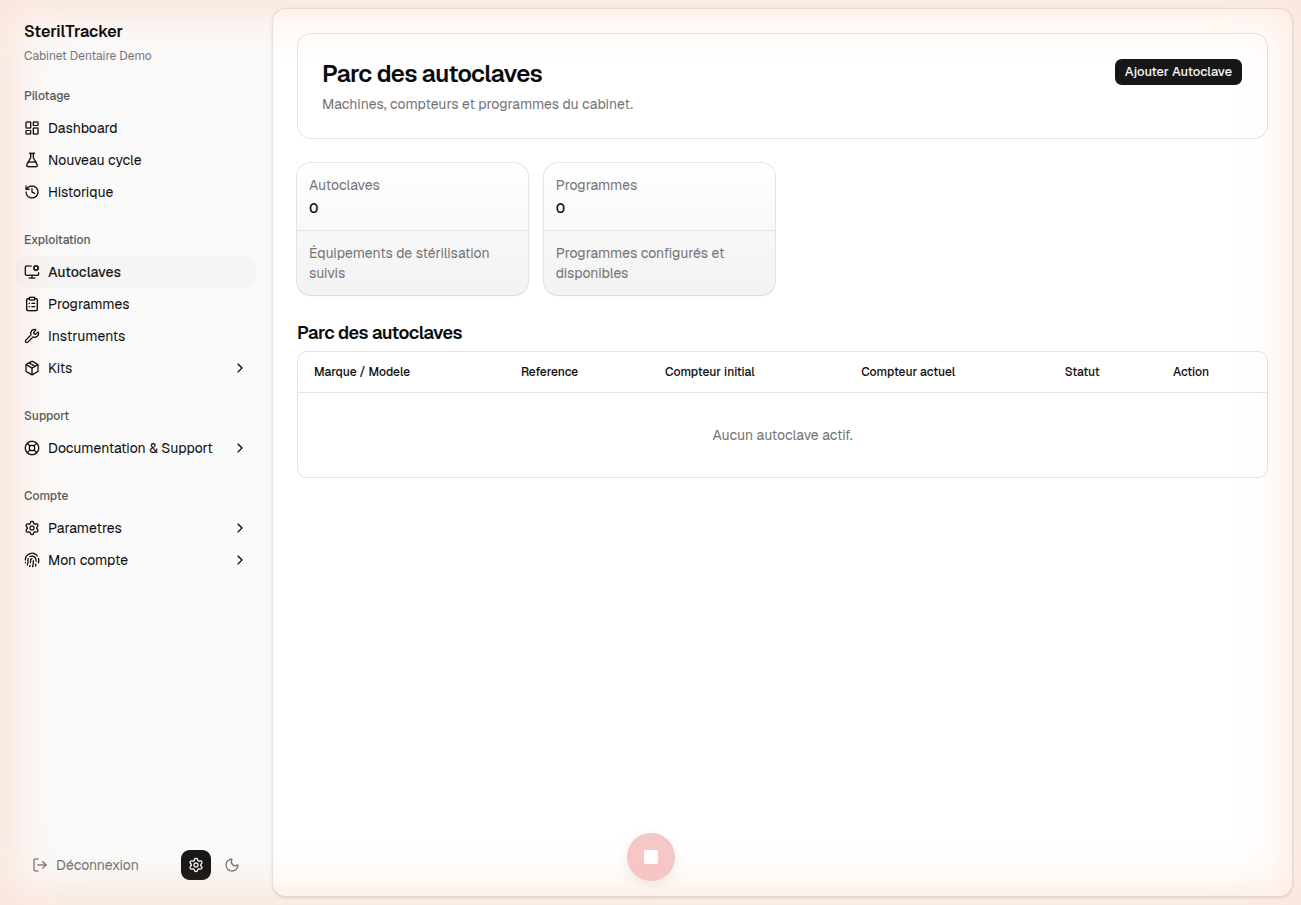Viewport: 1301px width, 905px height.
Task: Click the Nouveau cycle flask icon
Action: (32, 160)
